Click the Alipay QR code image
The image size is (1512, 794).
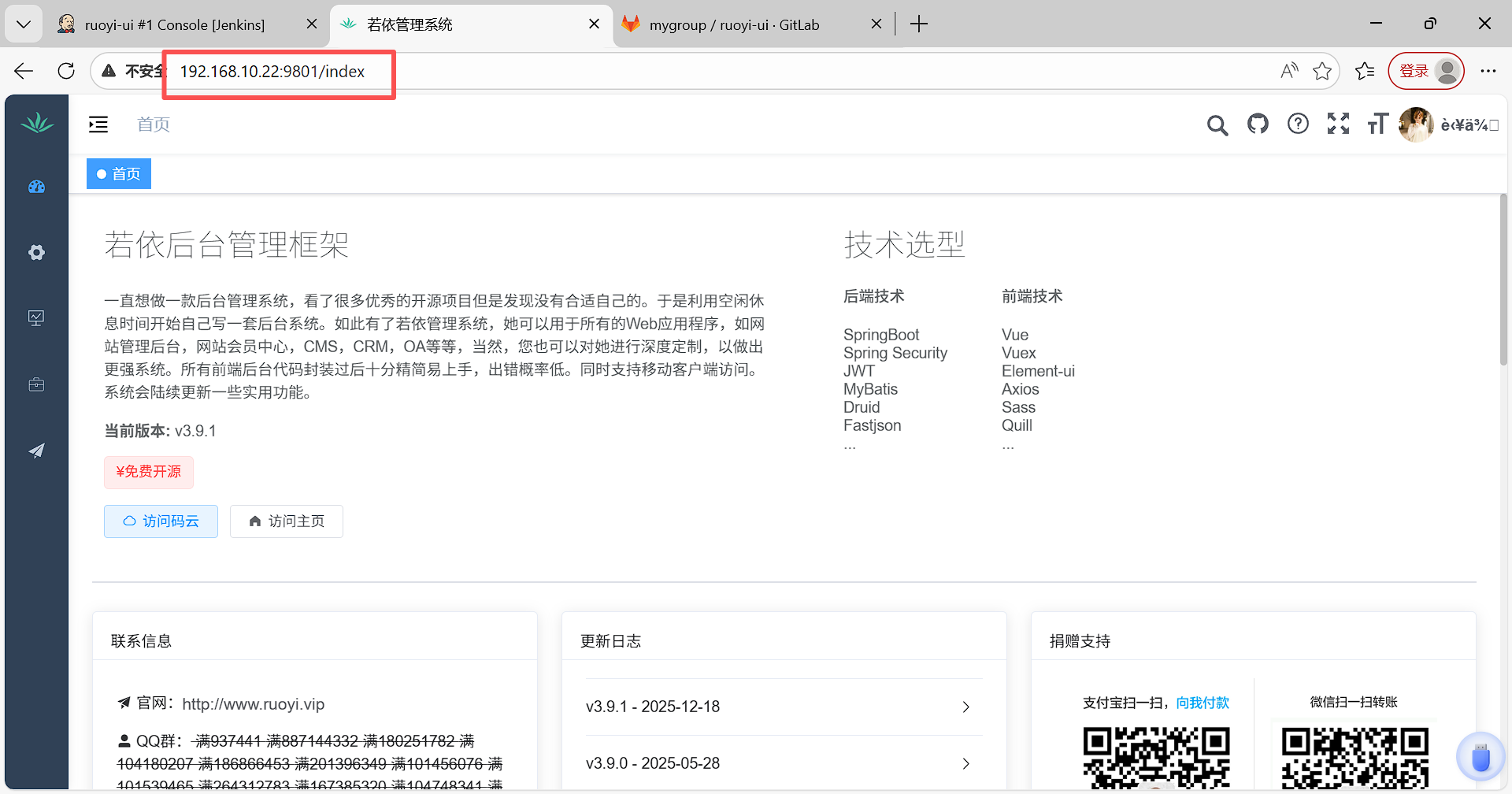[x=1156, y=759]
